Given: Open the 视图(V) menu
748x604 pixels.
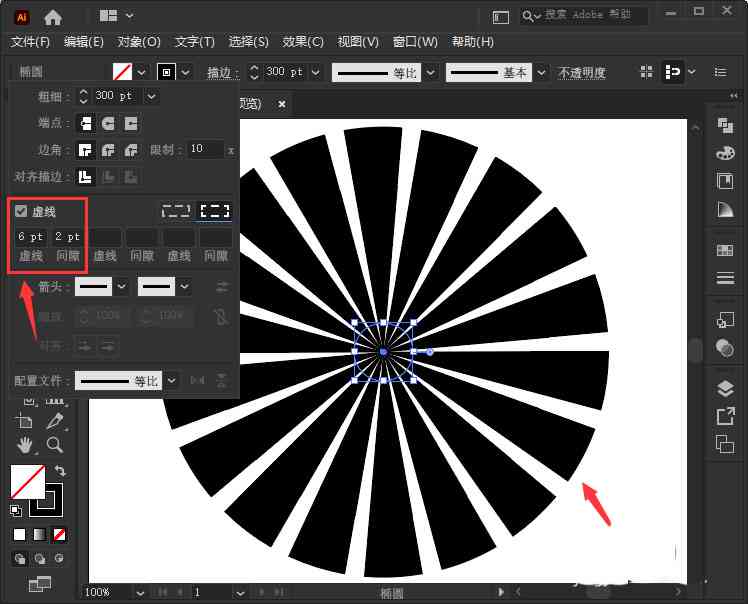Looking at the screenshot, I should point(358,42).
